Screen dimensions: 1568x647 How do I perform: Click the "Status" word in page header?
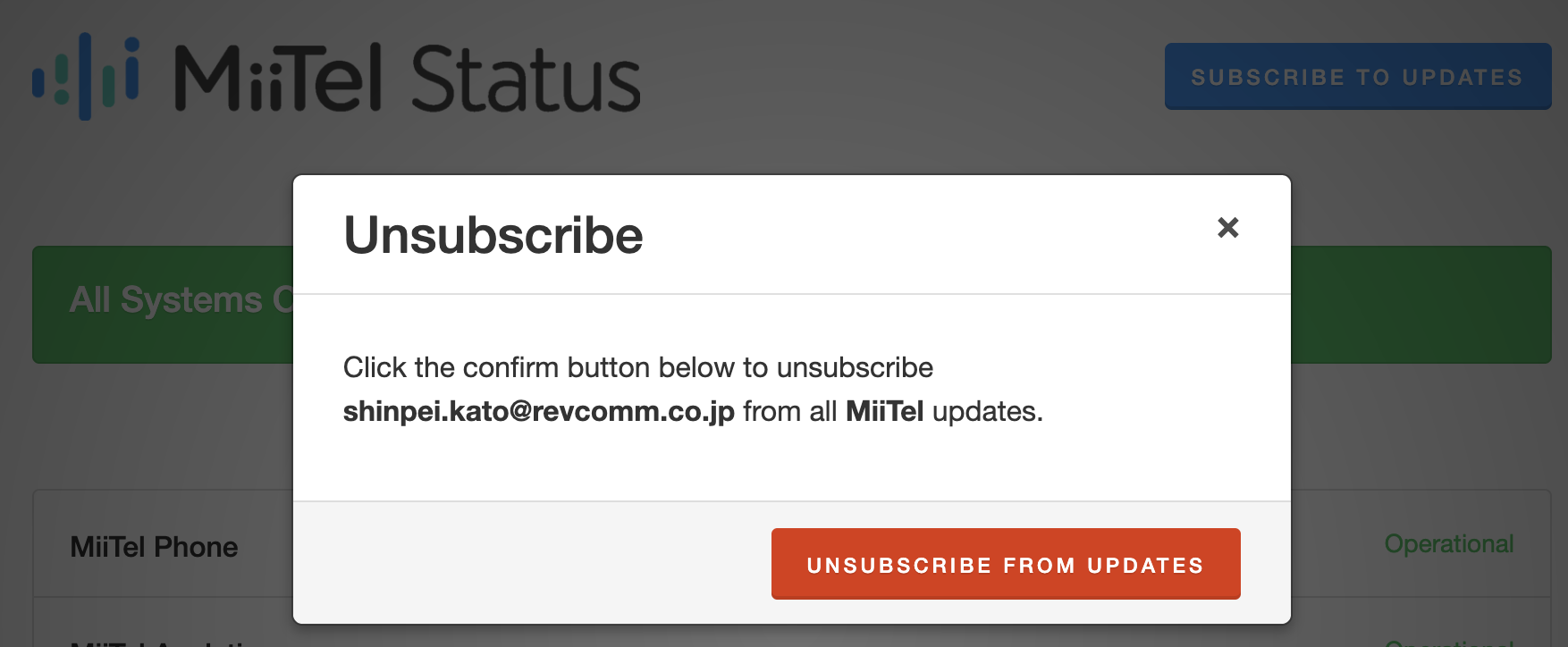tap(526, 79)
